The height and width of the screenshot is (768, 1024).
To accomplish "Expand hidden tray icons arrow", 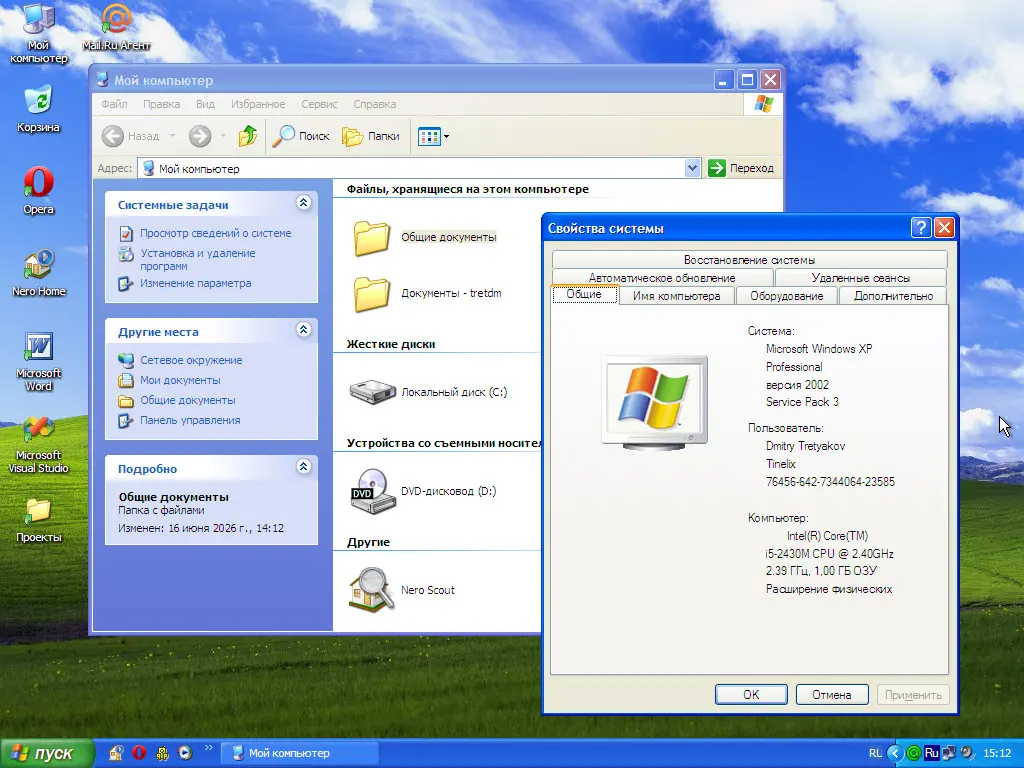I will [895, 753].
